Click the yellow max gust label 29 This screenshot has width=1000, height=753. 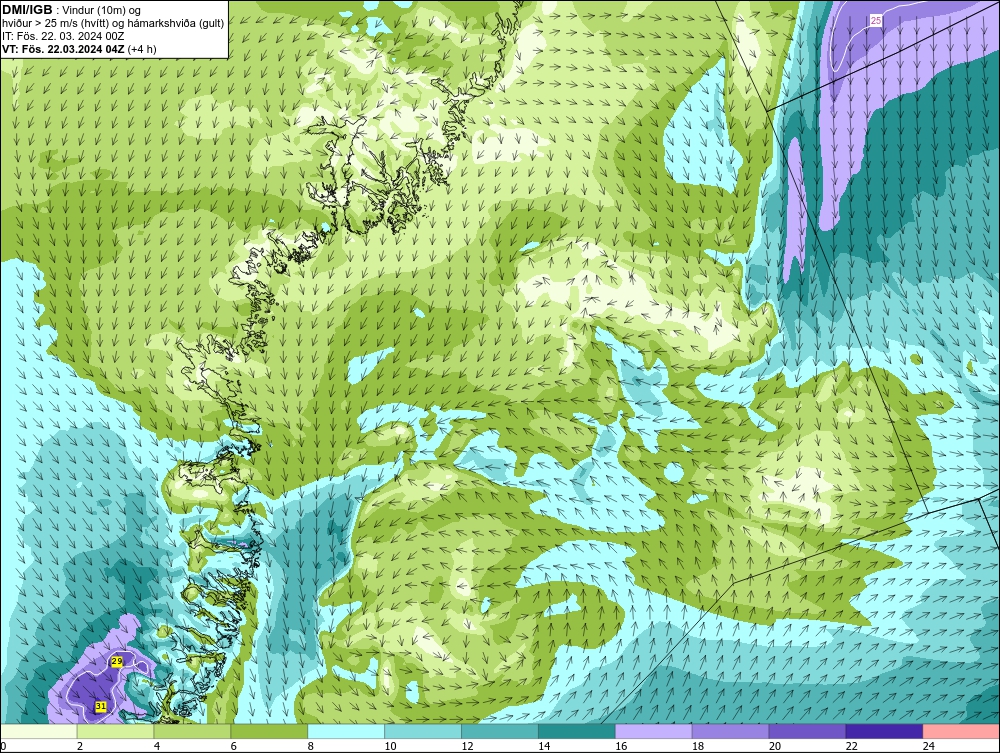click(117, 662)
